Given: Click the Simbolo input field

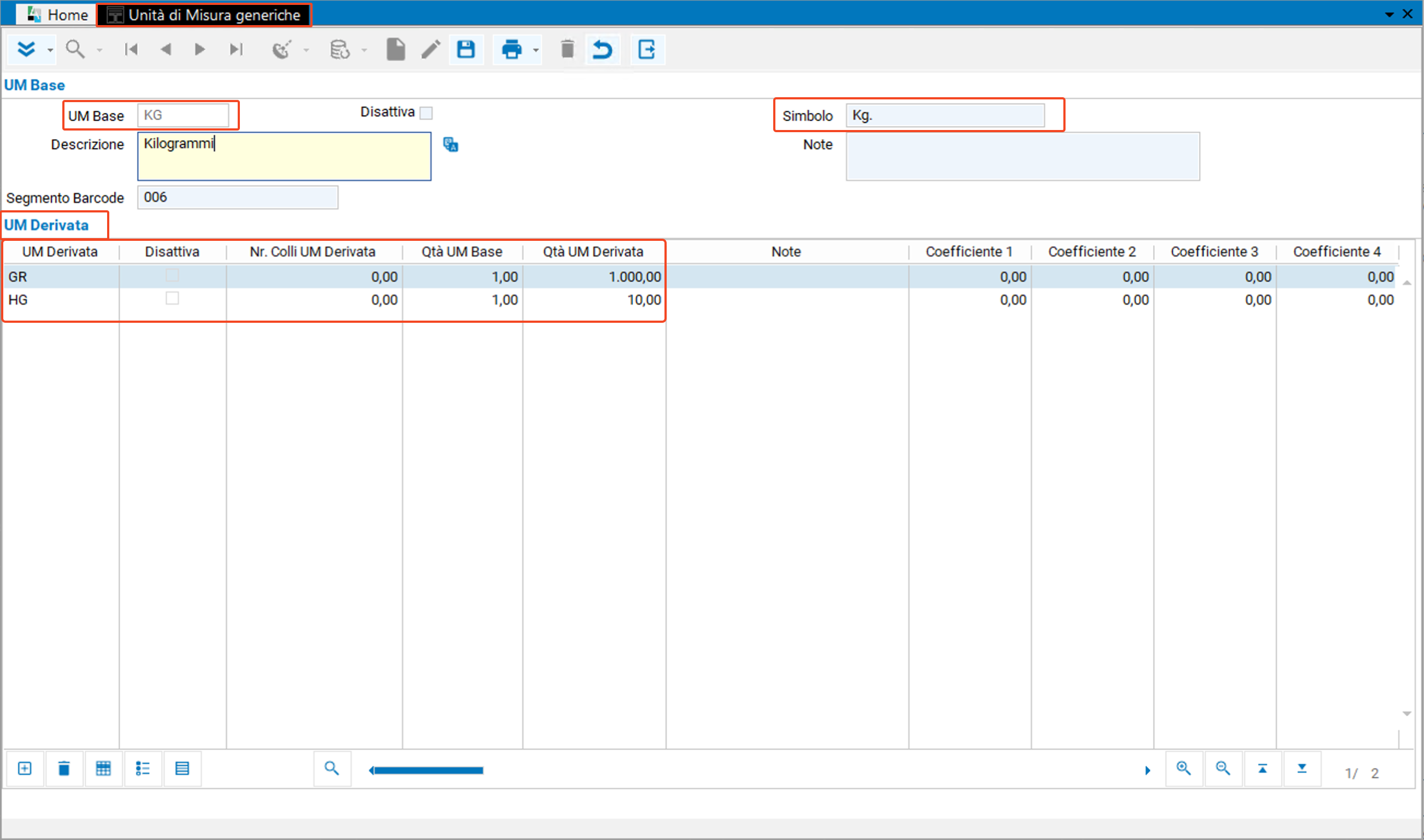Looking at the screenshot, I should (x=945, y=115).
